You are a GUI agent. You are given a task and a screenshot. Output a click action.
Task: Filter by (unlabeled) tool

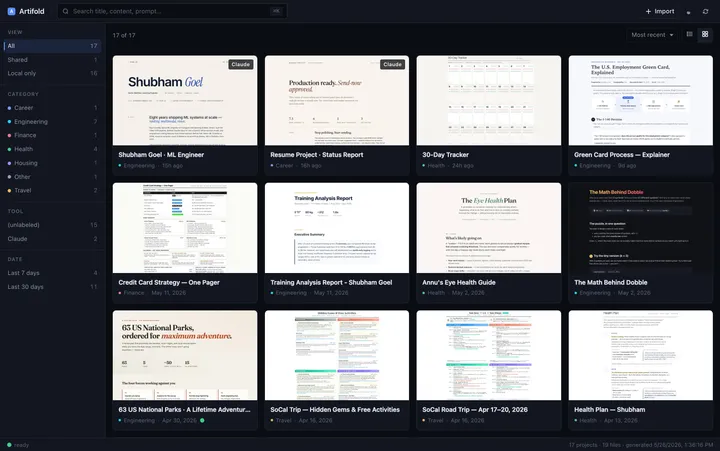[x=52, y=225]
